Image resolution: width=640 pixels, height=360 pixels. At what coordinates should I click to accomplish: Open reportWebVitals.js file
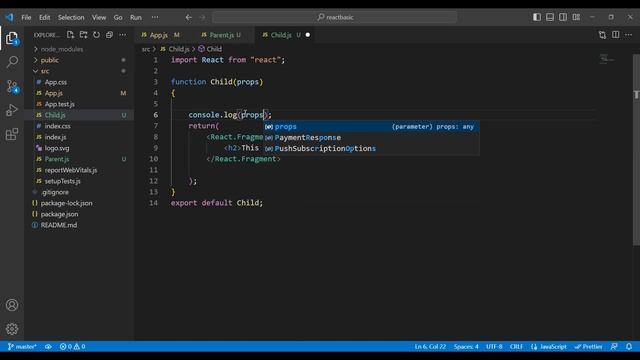[x=71, y=170]
